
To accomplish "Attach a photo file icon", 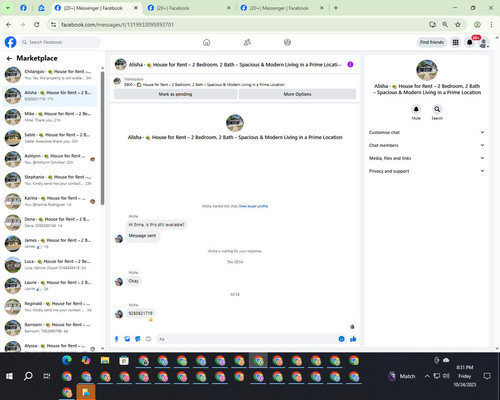I will pos(127,339).
